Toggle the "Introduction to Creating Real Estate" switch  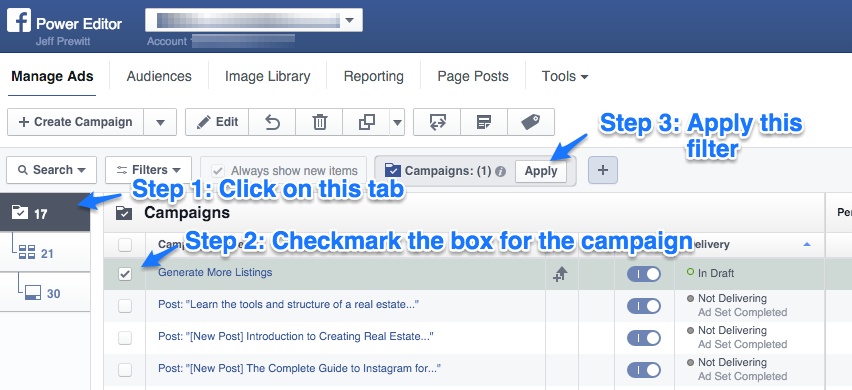643,338
